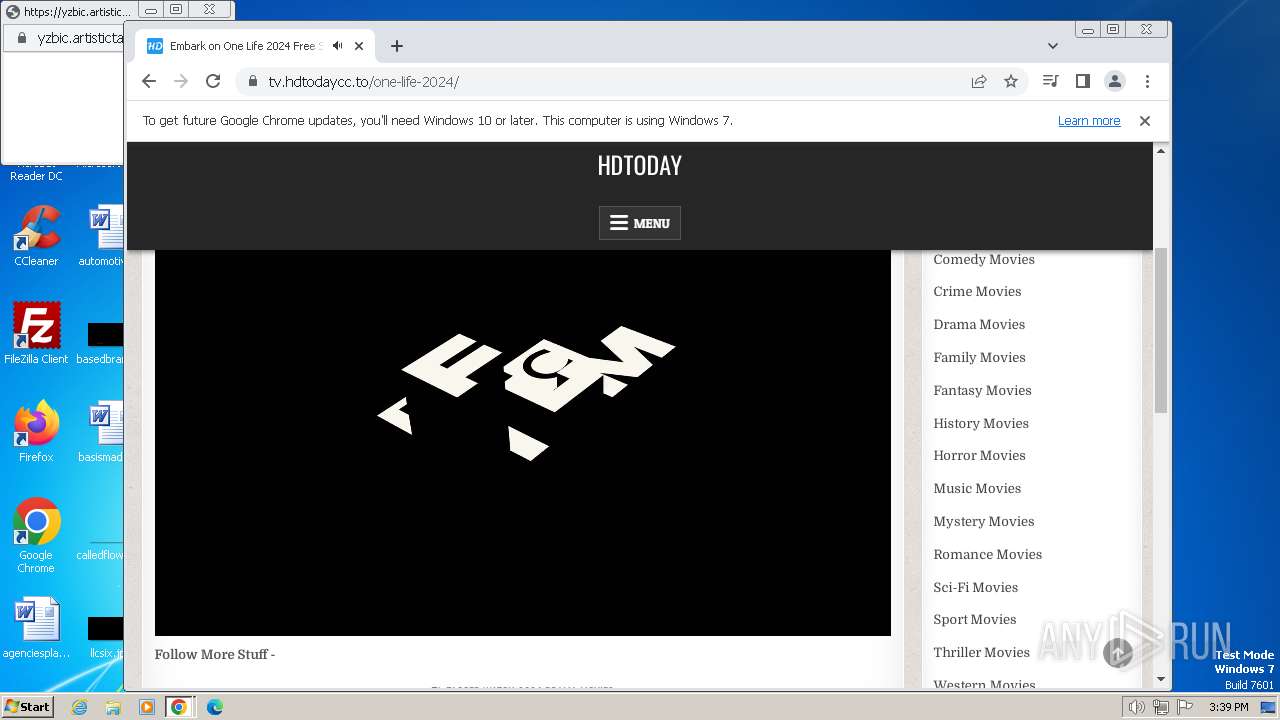This screenshot has height=720, width=1280.
Task: Click the page scrollbar down arrow
Action: tap(1161, 680)
